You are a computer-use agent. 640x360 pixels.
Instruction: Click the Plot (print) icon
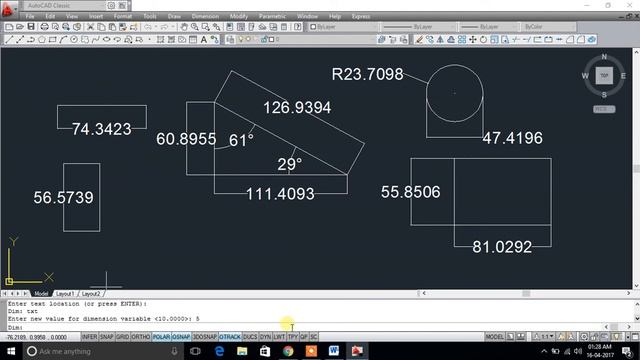click(44, 27)
